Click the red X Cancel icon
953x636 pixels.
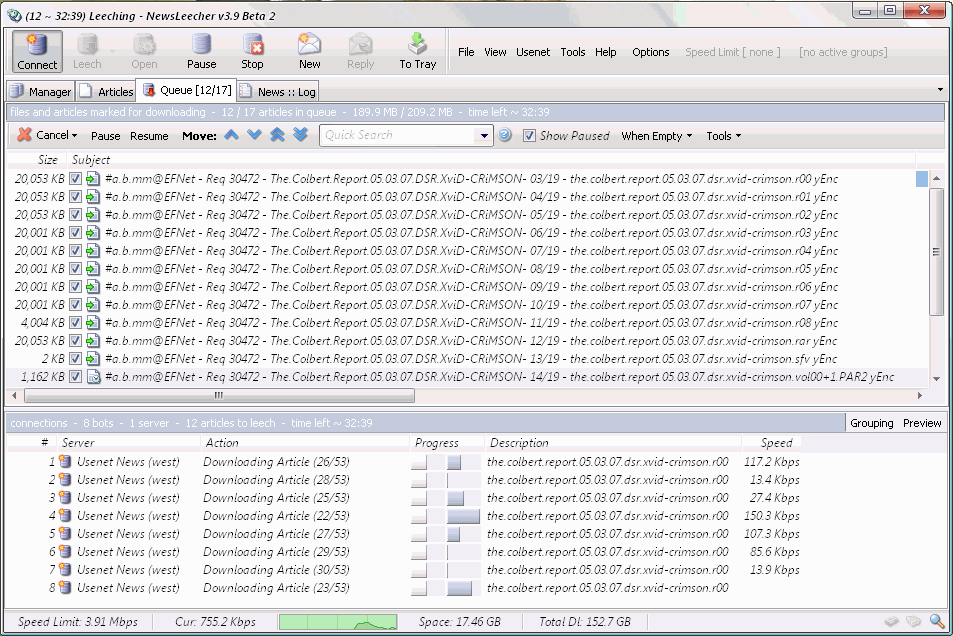click(24, 135)
